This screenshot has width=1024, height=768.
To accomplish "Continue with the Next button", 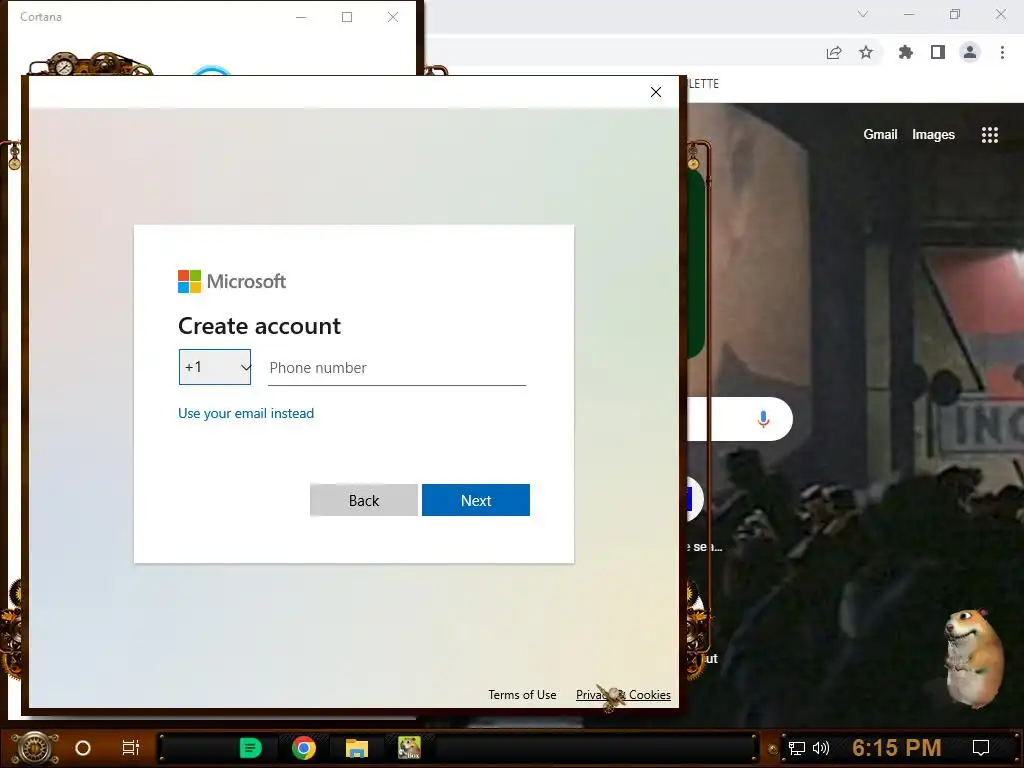I will [x=475, y=500].
